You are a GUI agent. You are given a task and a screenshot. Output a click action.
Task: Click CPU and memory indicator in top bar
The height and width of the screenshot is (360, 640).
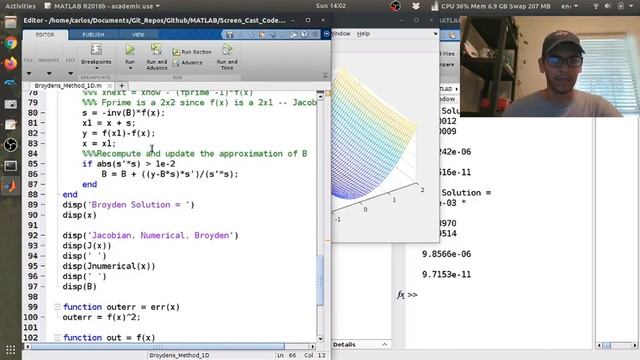coord(491,6)
